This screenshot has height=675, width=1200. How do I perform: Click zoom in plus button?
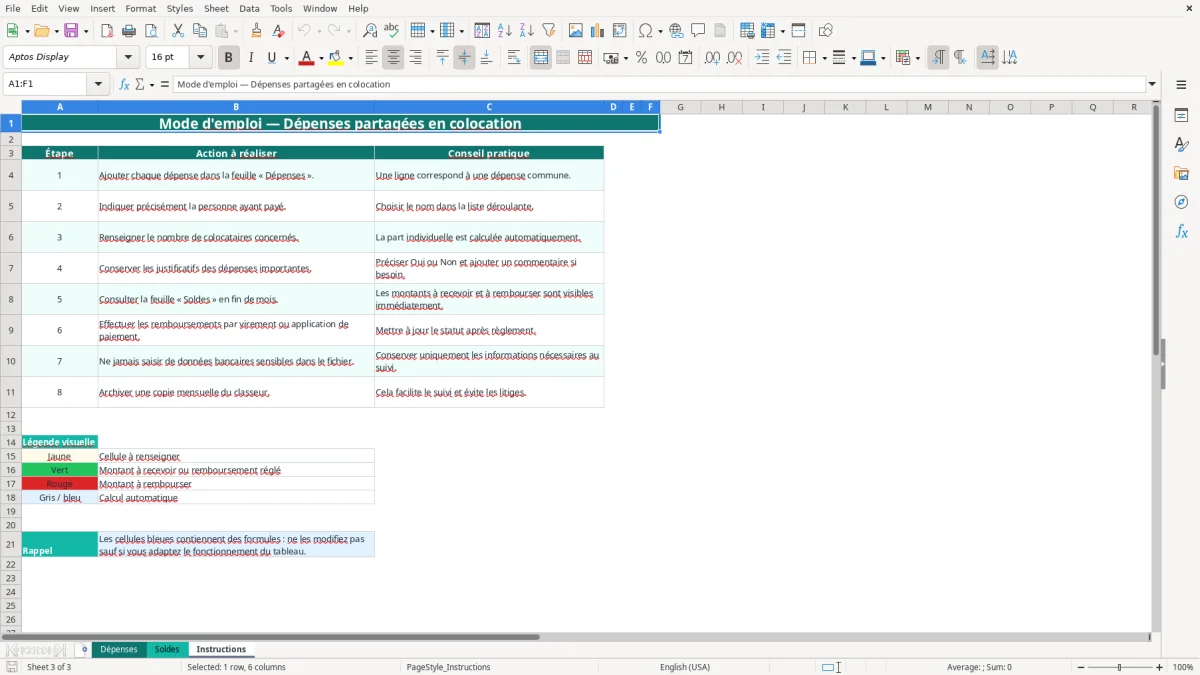[x=1160, y=667]
